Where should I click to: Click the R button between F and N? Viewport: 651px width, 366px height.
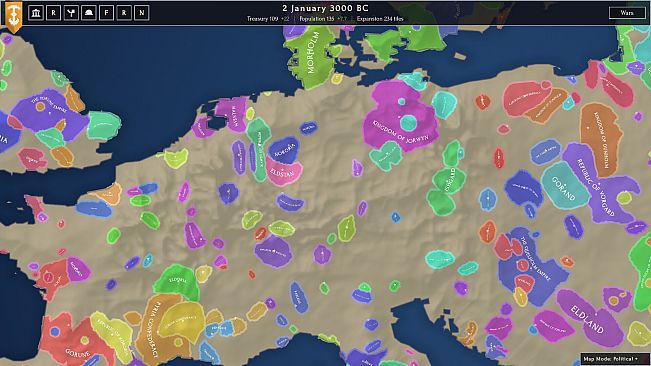pos(124,13)
